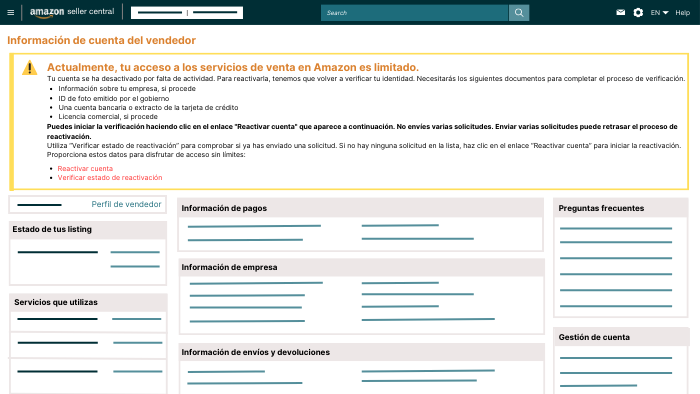Click the Servicios que utilizas header

click(88, 303)
